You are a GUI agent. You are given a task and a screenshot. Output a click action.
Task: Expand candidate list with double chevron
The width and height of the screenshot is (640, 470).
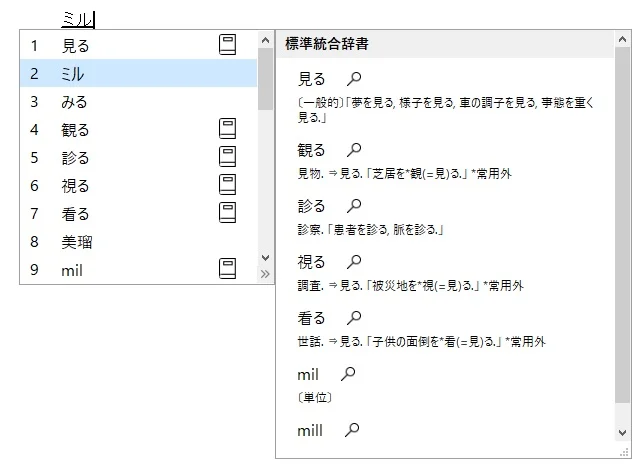pos(265,274)
